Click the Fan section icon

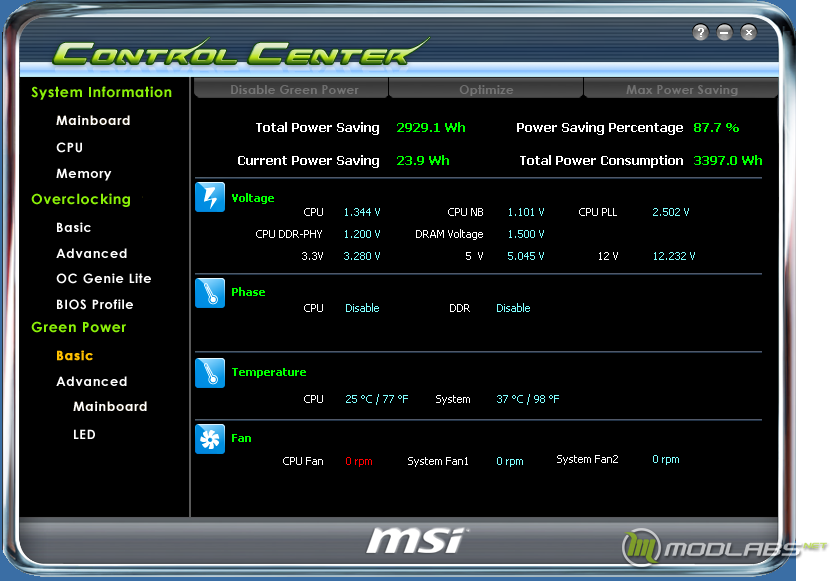click(210, 439)
